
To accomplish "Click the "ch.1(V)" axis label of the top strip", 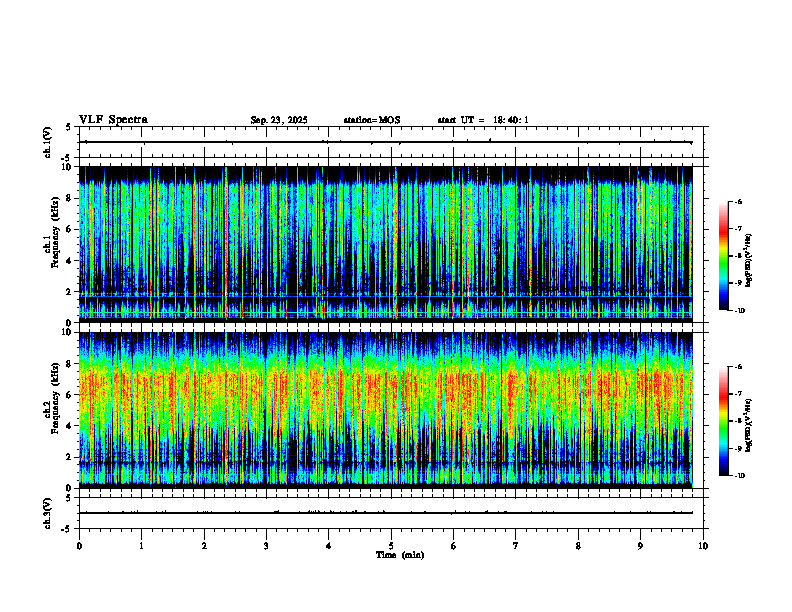I will click(x=47, y=142).
